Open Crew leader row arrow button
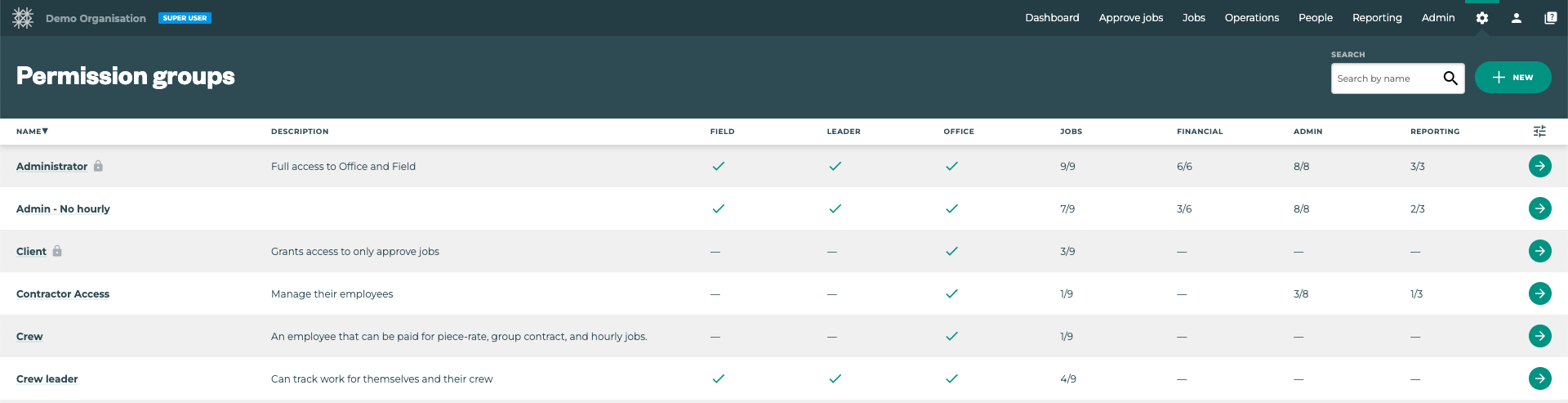 click(1539, 378)
